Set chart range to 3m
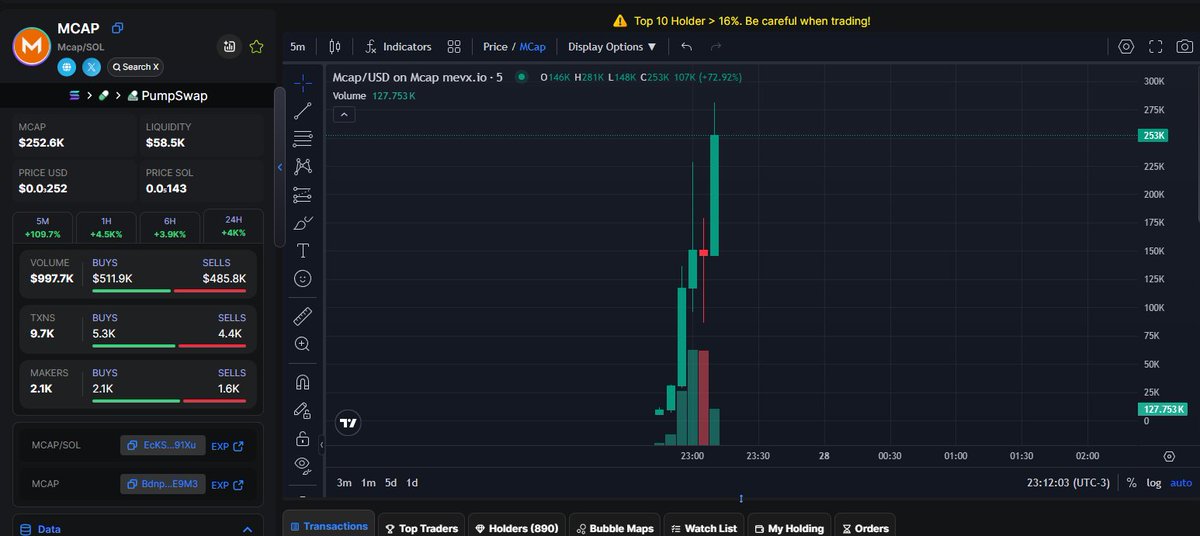This screenshot has height=536, width=1200. [x=344, y=483]
